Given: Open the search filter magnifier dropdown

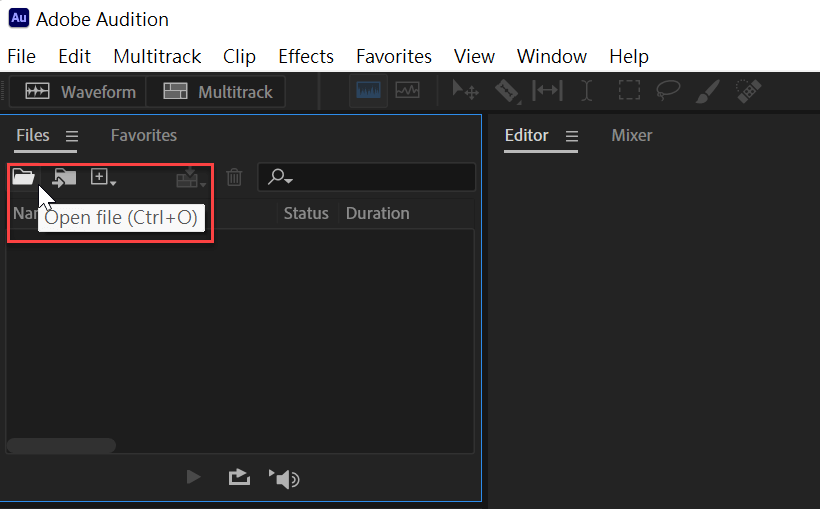Looking at the screenshot, I should (x=280, y=177).
